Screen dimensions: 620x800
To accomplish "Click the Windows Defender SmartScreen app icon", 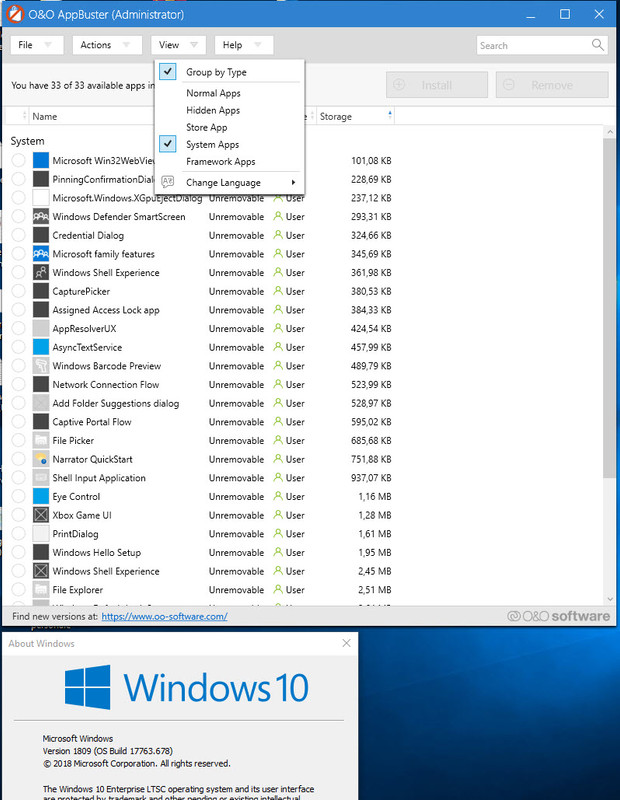I will pyautogui.click(x=41, y=217).
